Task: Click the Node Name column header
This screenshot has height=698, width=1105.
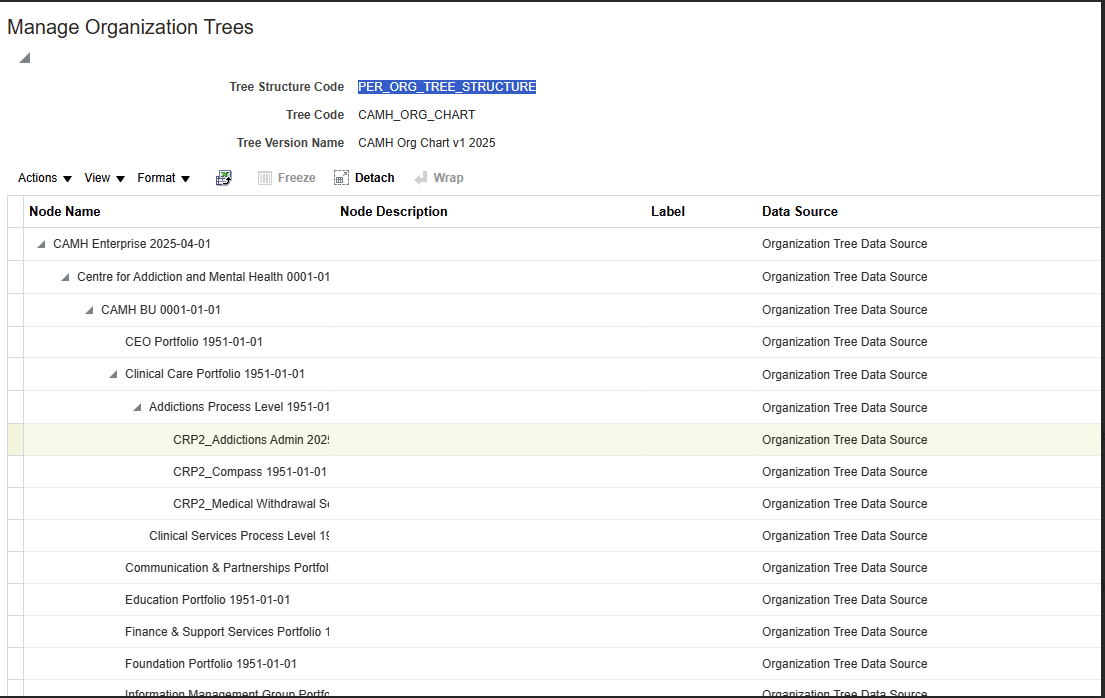Action: tap(65, 211)
